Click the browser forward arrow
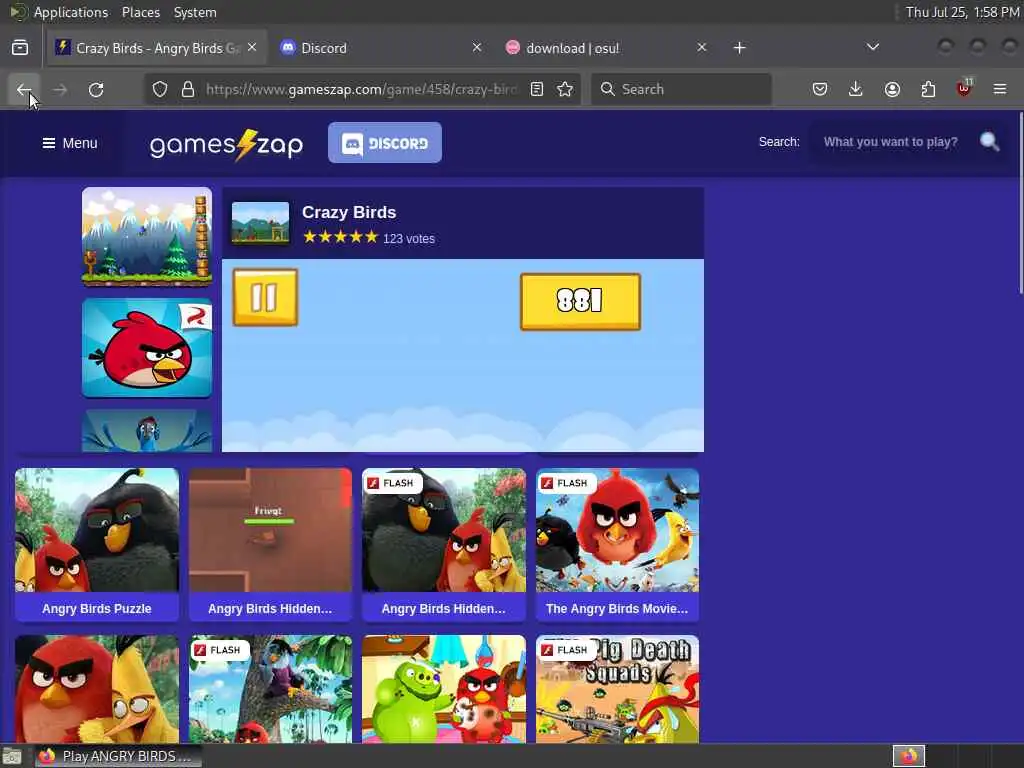The image size is (1024, 768). coord(60,89)
